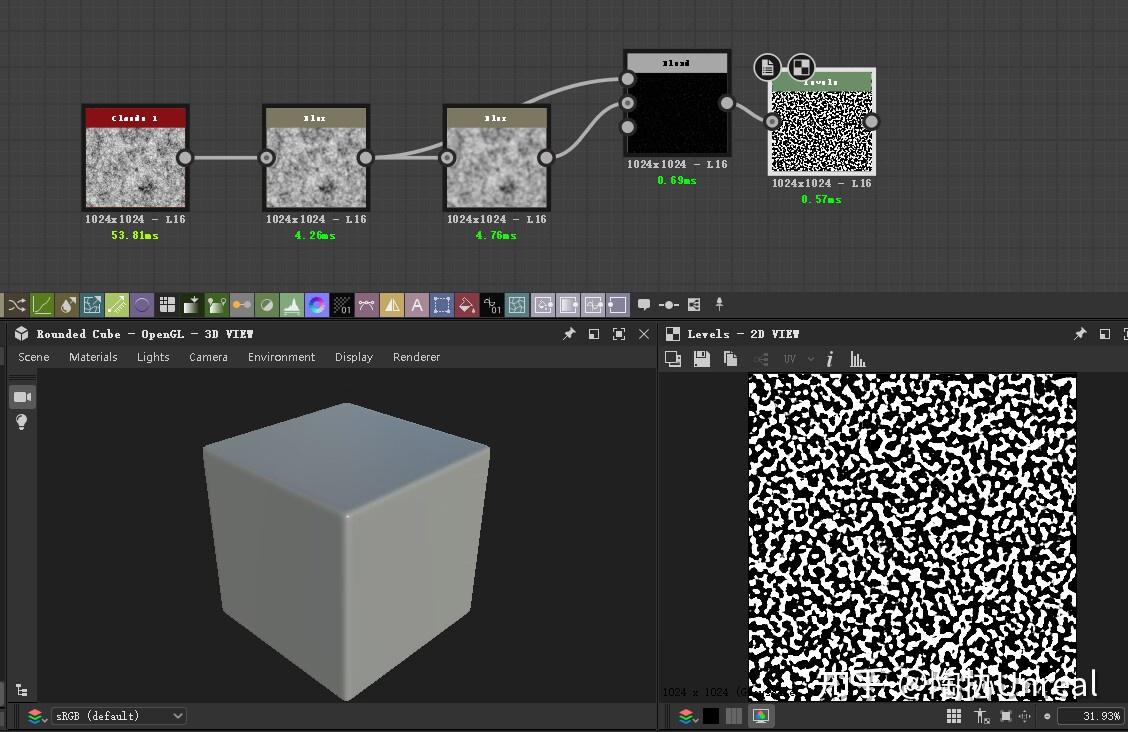
Task: Pin the Rounded Cube 3D view
Action: point(568,334)
